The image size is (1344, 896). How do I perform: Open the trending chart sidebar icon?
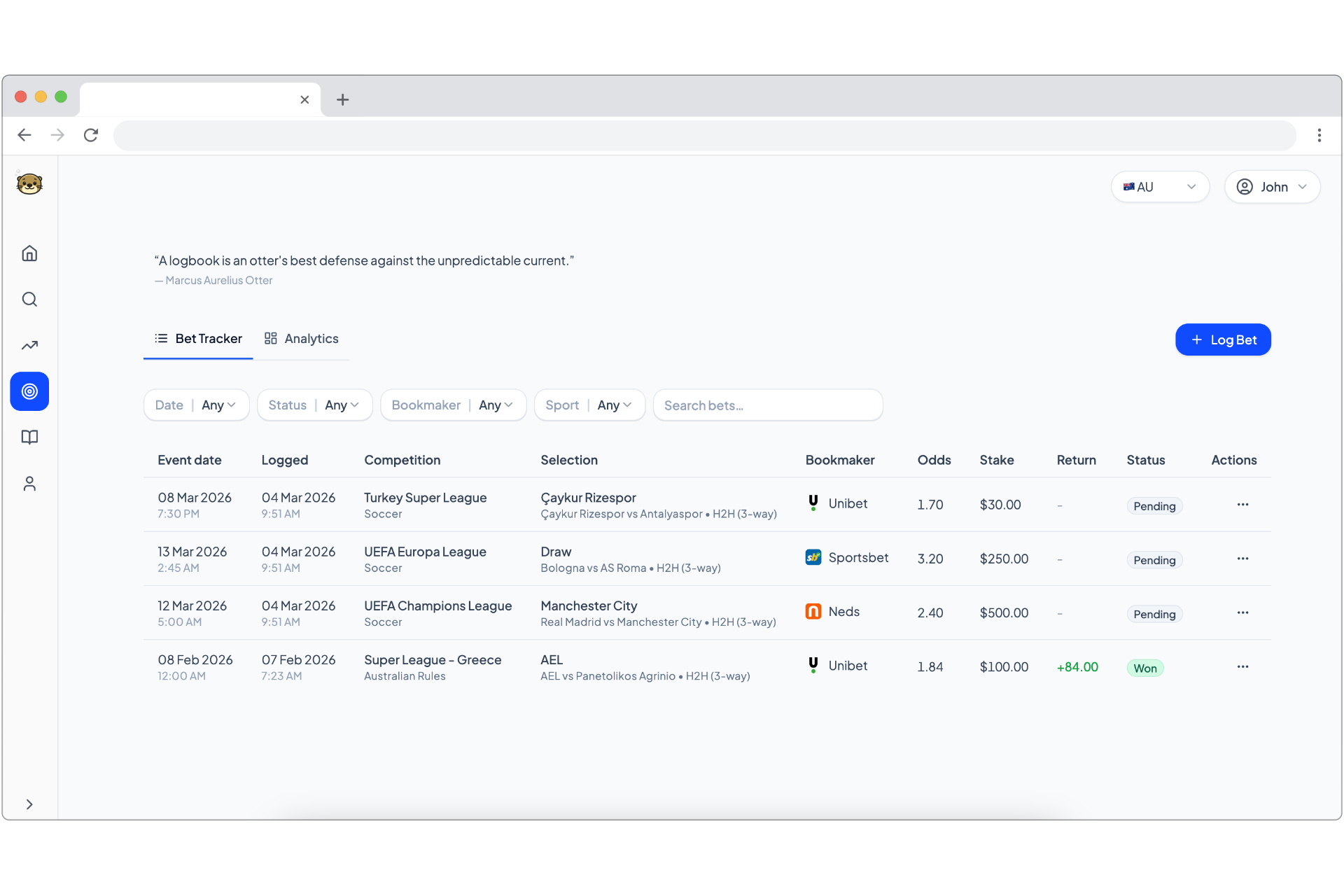click(x=29, y=345)
